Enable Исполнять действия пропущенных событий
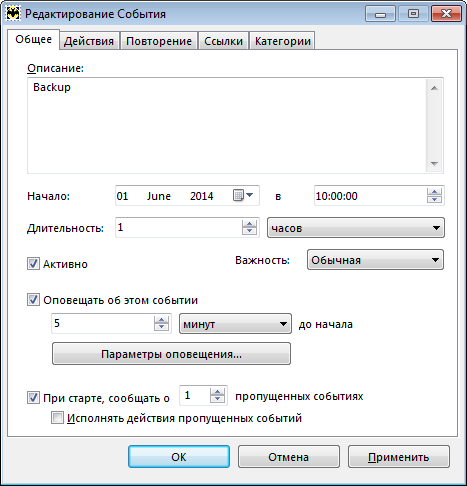 coord(57,418)
